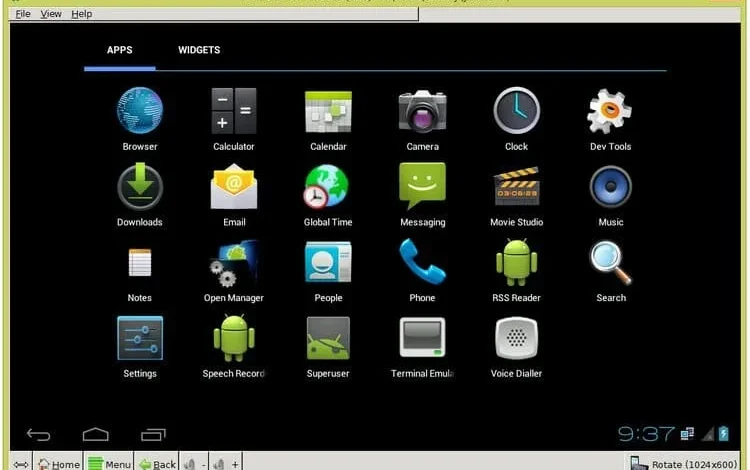Tap the 9:37 clock in status area

[646, 434]
